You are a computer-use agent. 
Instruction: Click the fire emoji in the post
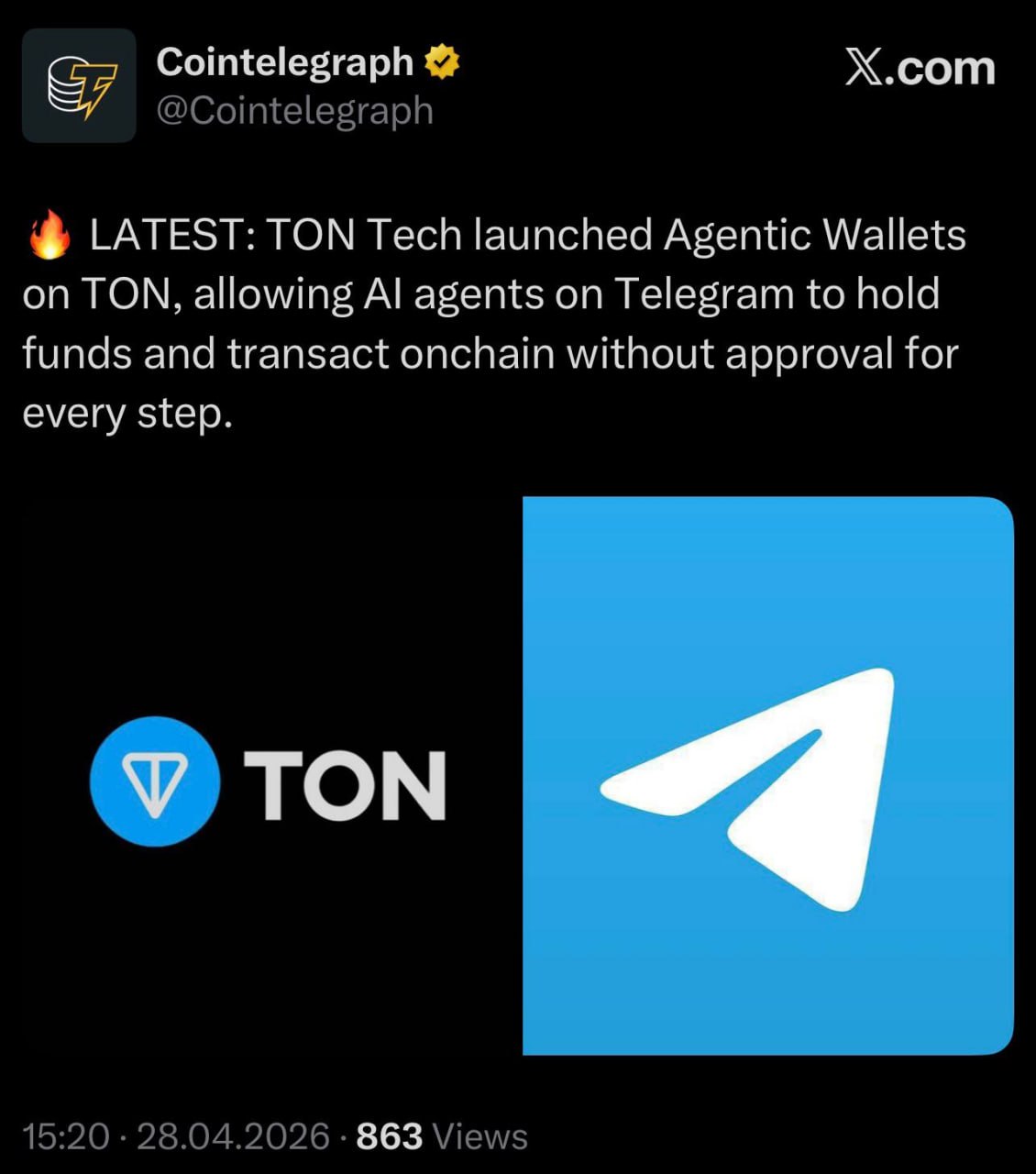pyautogui.click(x=50, y=235)
